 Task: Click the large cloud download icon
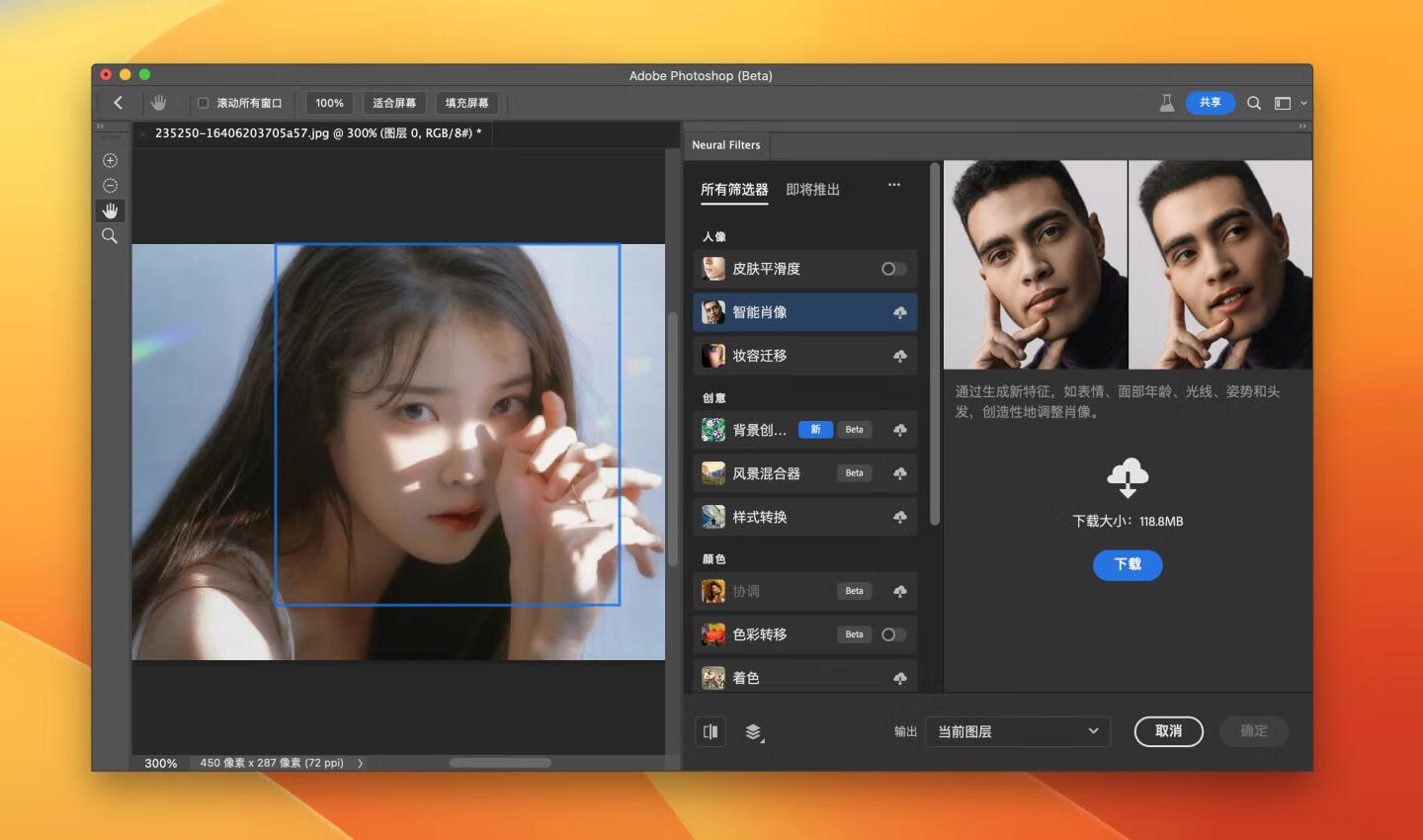pos(1128,477)
